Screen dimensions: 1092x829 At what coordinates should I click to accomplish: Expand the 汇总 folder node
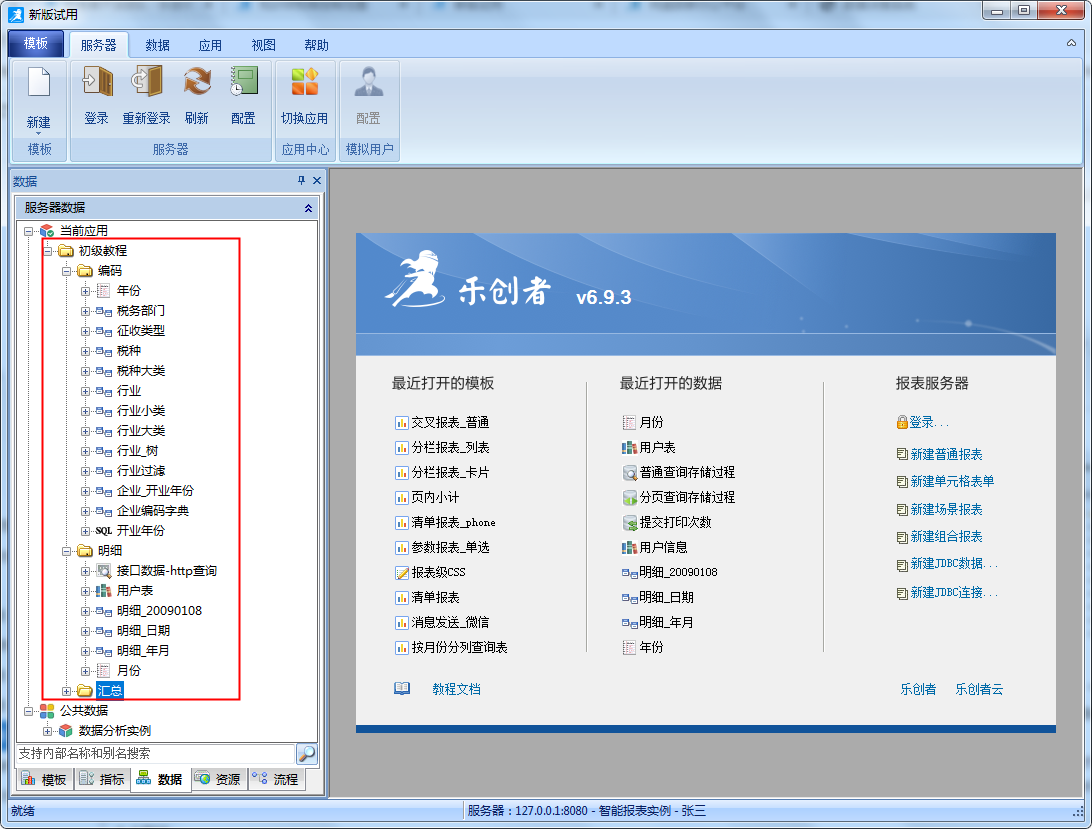pos(66,690)
